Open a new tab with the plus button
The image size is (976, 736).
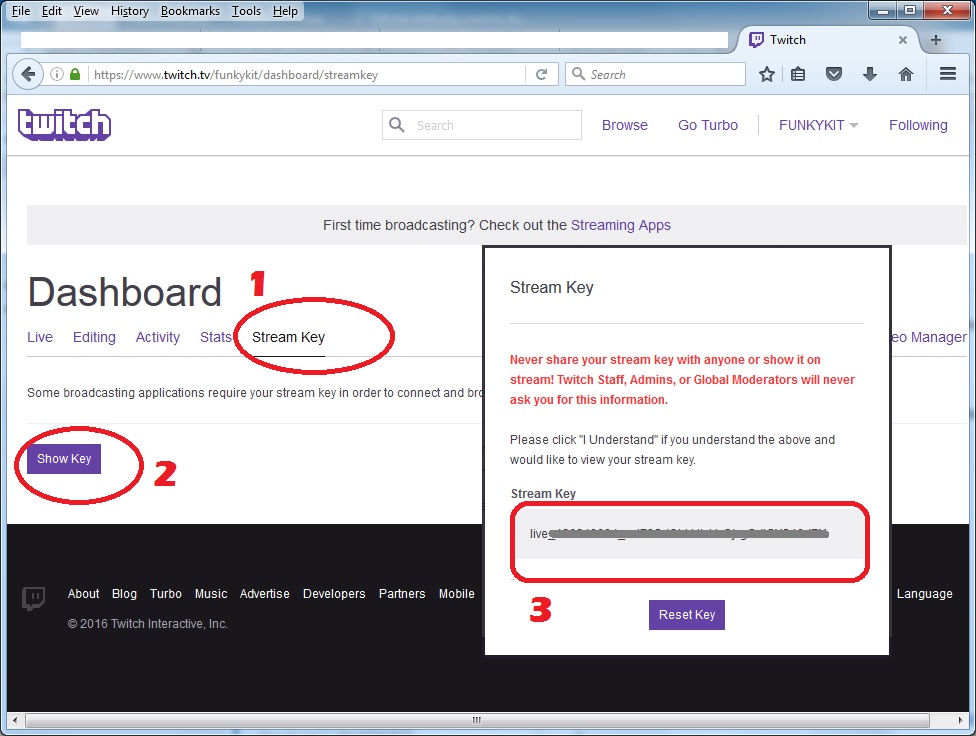point(936,40)
